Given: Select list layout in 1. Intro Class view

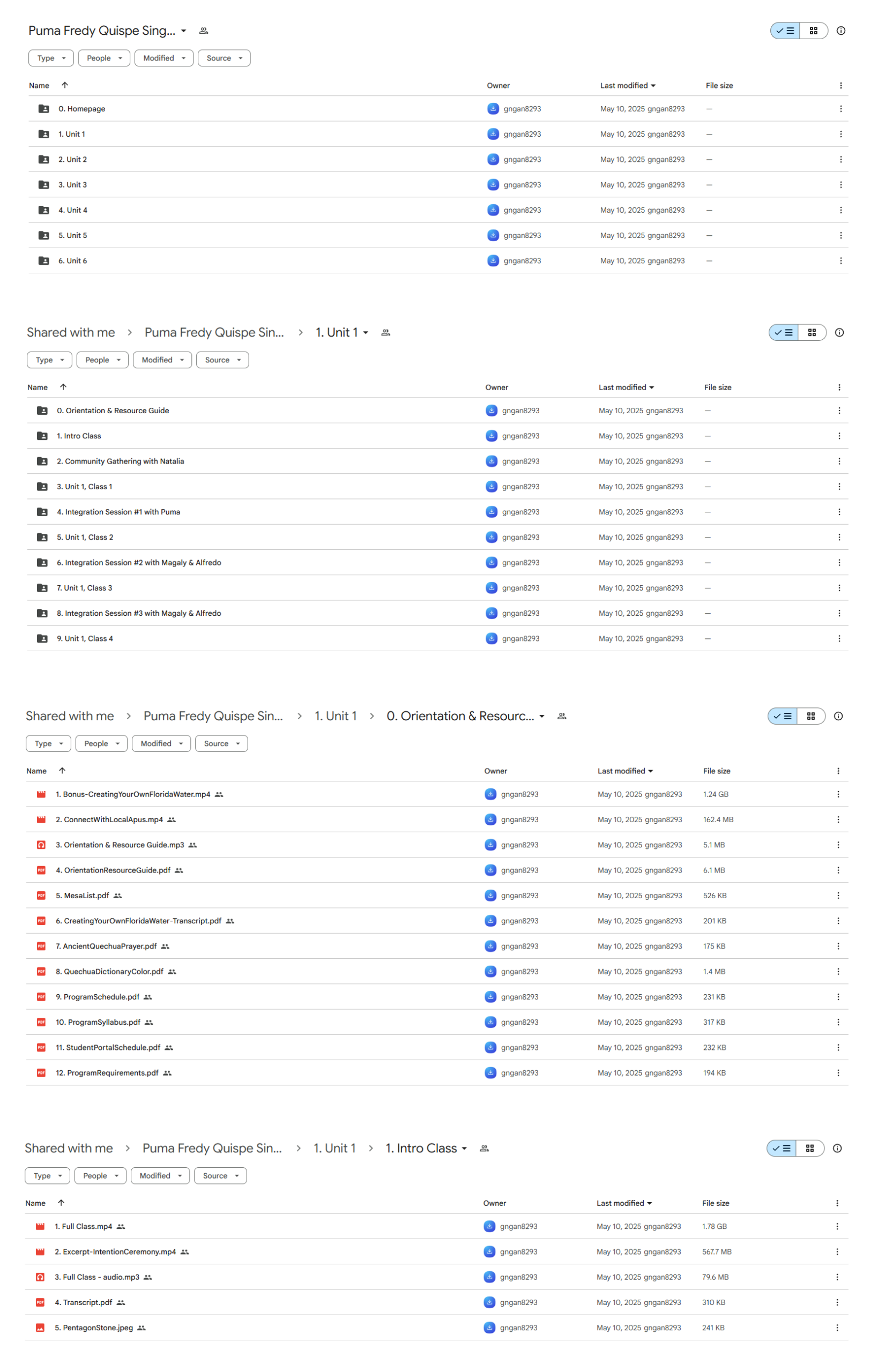Looking at the screenshot, I should tap(781, 1148).
